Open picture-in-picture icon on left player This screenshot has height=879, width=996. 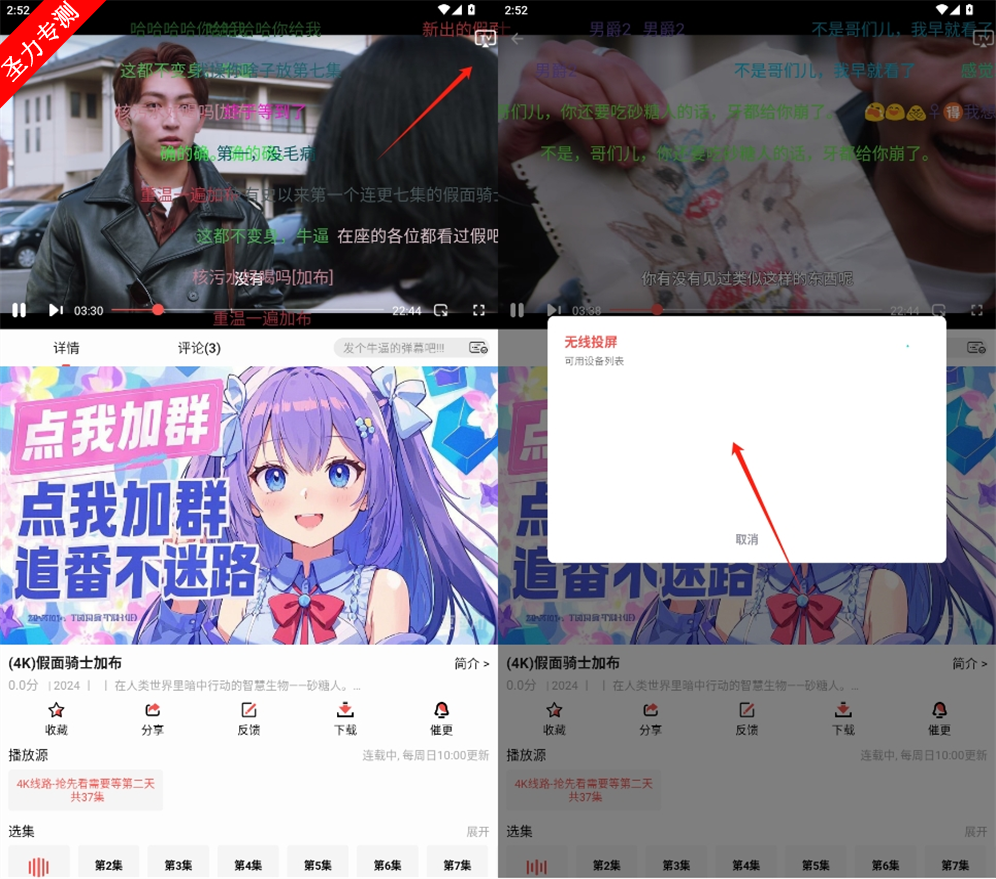[x=441, y=310]
